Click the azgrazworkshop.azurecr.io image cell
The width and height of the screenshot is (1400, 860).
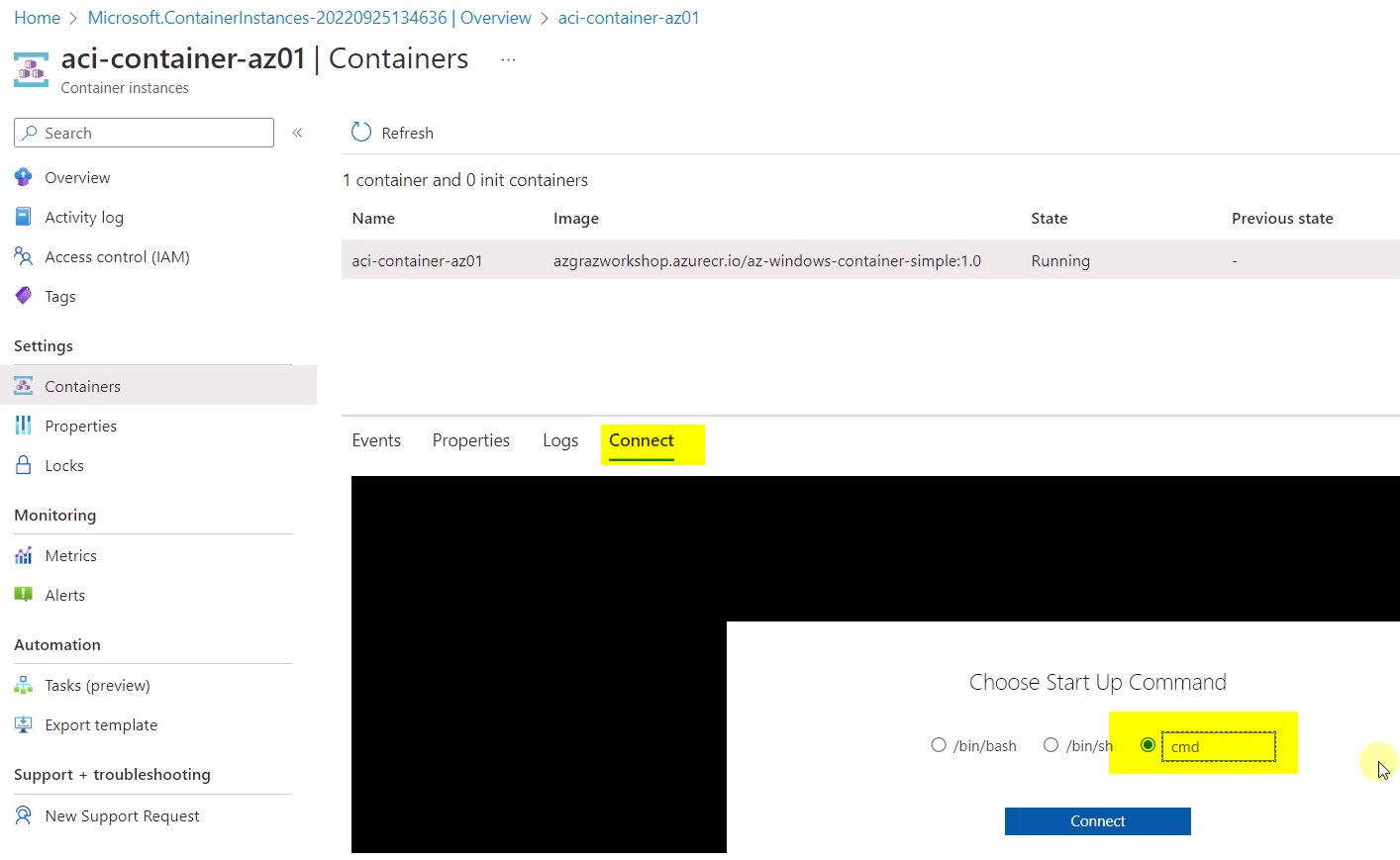tap(767, 260)
